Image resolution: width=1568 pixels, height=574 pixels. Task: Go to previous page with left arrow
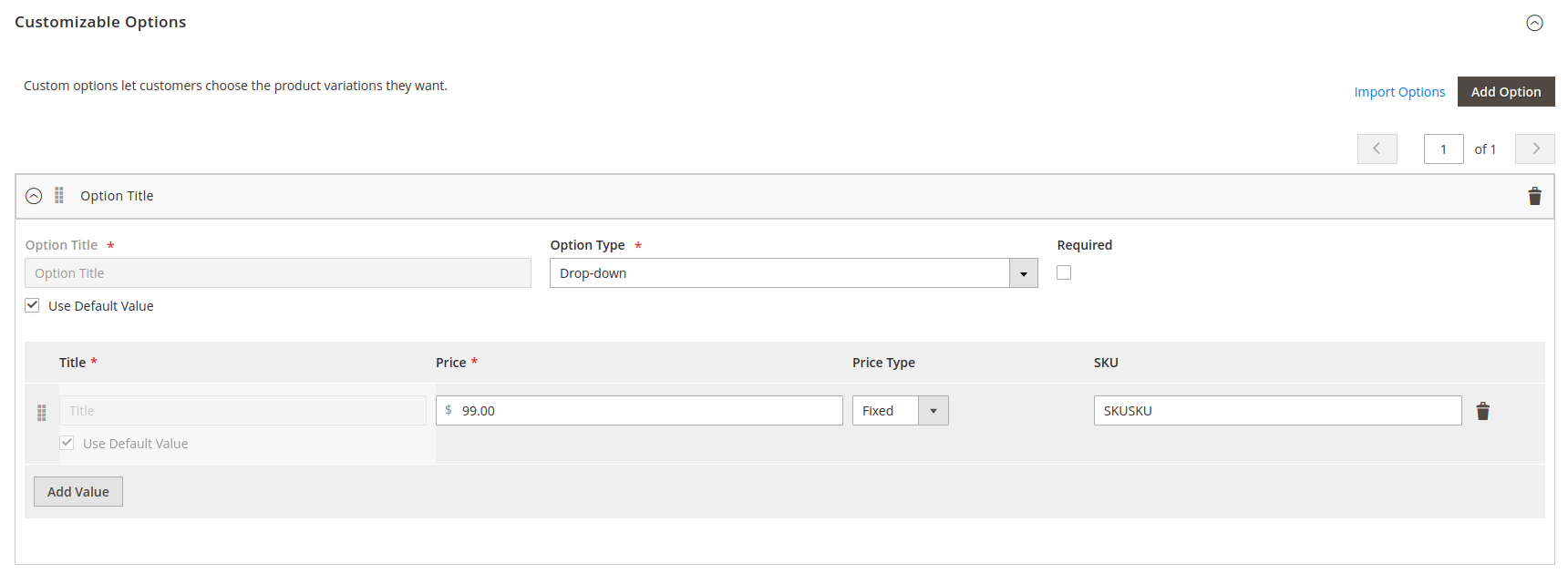pos(1377,149)
